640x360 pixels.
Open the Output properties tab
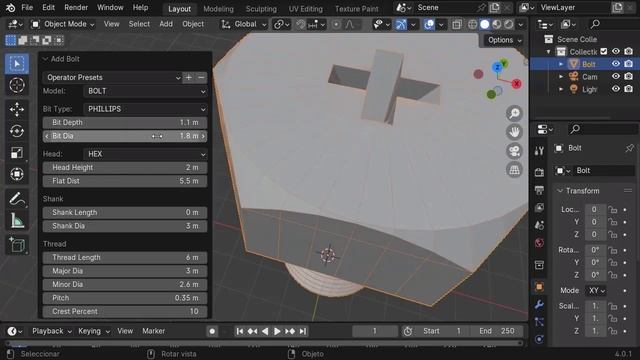pos(539,190)
